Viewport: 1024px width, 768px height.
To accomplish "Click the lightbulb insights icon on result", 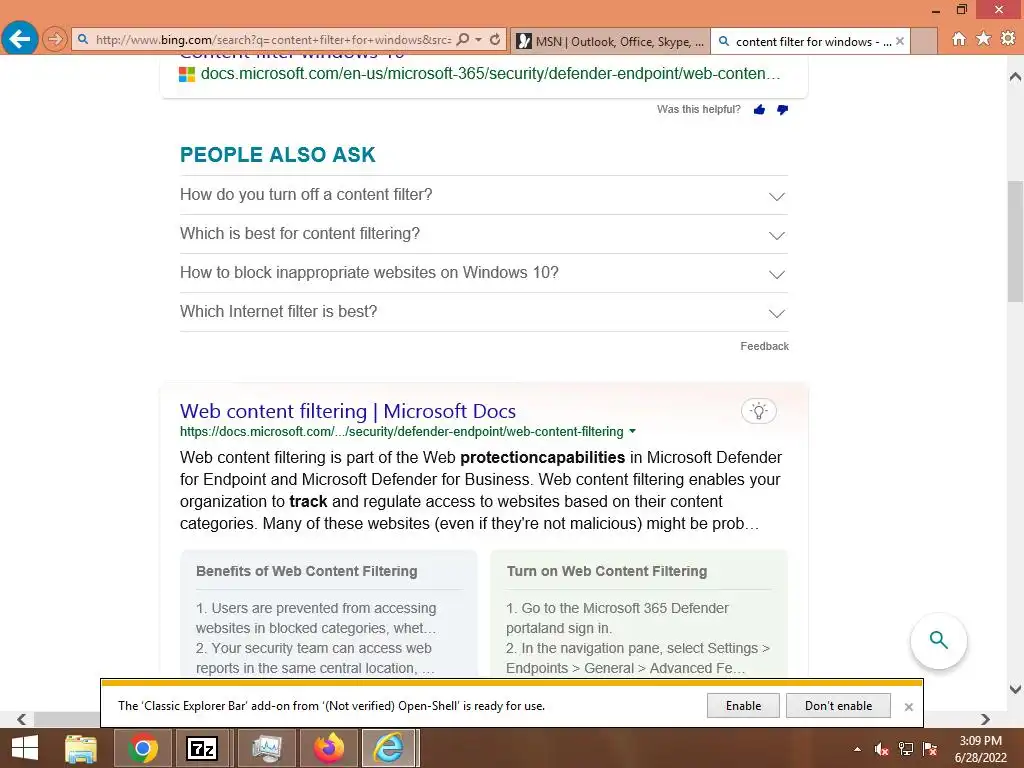I will pos(758,411).
